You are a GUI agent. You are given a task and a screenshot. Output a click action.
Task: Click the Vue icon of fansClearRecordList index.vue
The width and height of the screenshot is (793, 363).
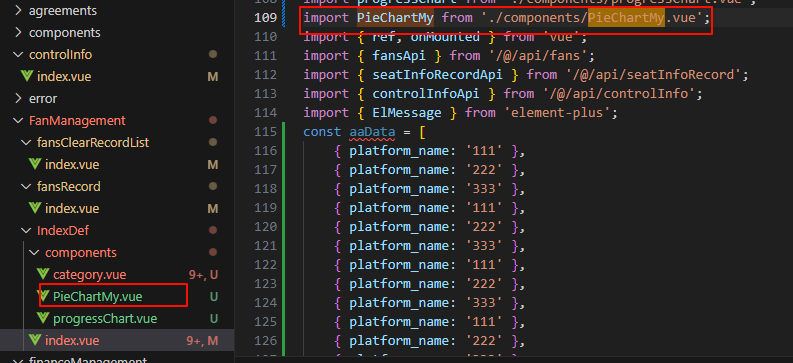point(35,165)
